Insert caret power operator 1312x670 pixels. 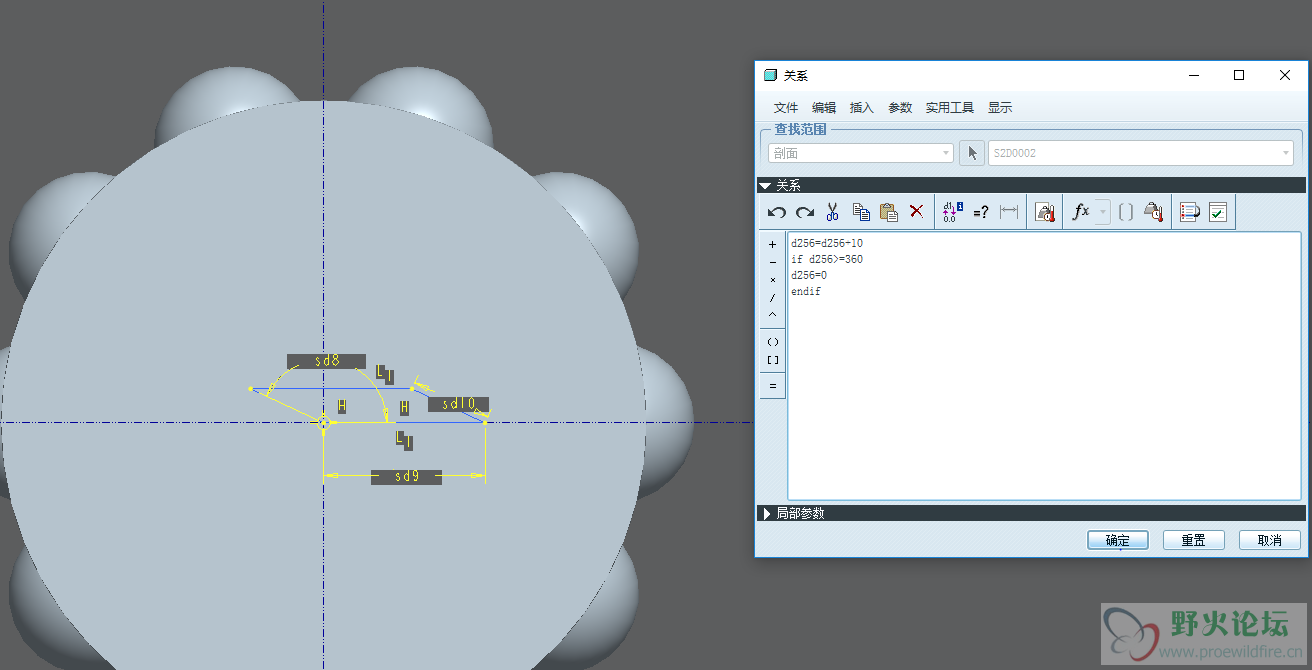(x=772, y=315)
